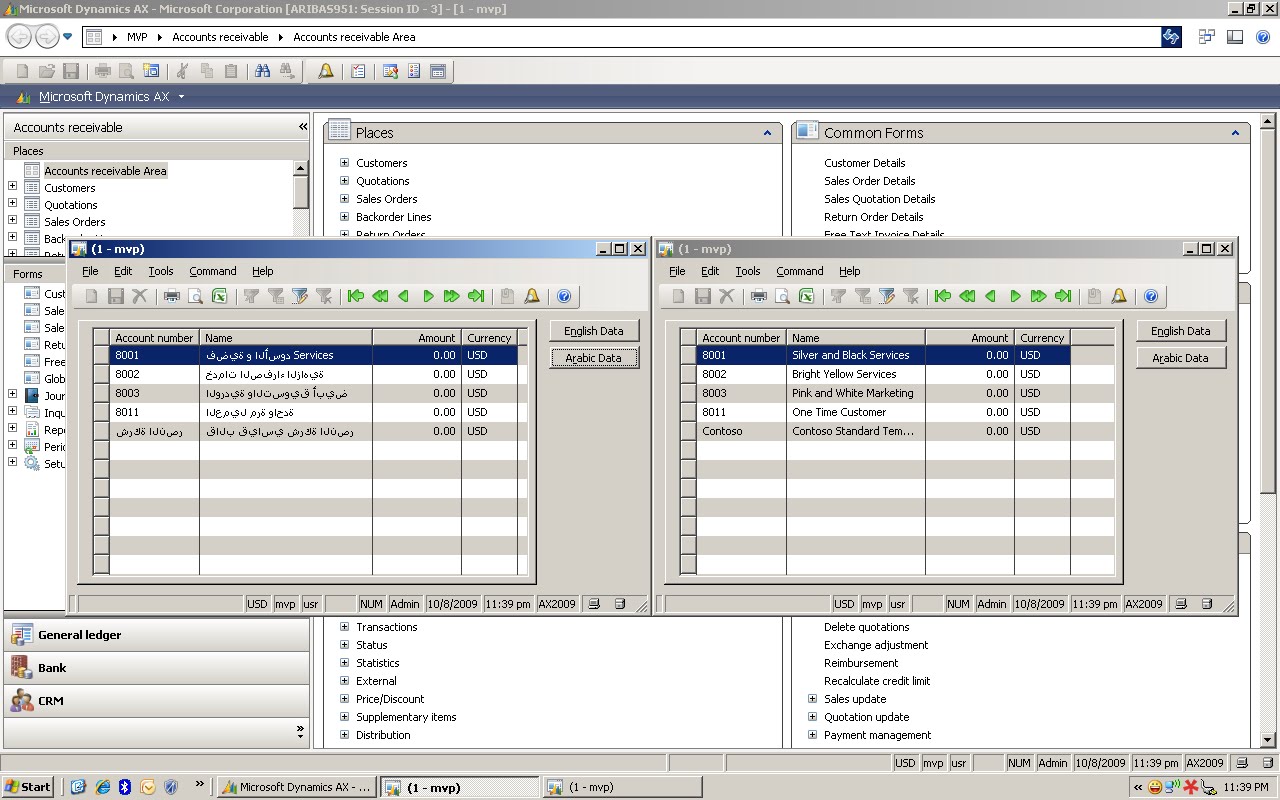The height and width of the screenshot is (800, 1280).
Task: Collapse the navigation pane with the double chevron
Action: click(302, 127)
